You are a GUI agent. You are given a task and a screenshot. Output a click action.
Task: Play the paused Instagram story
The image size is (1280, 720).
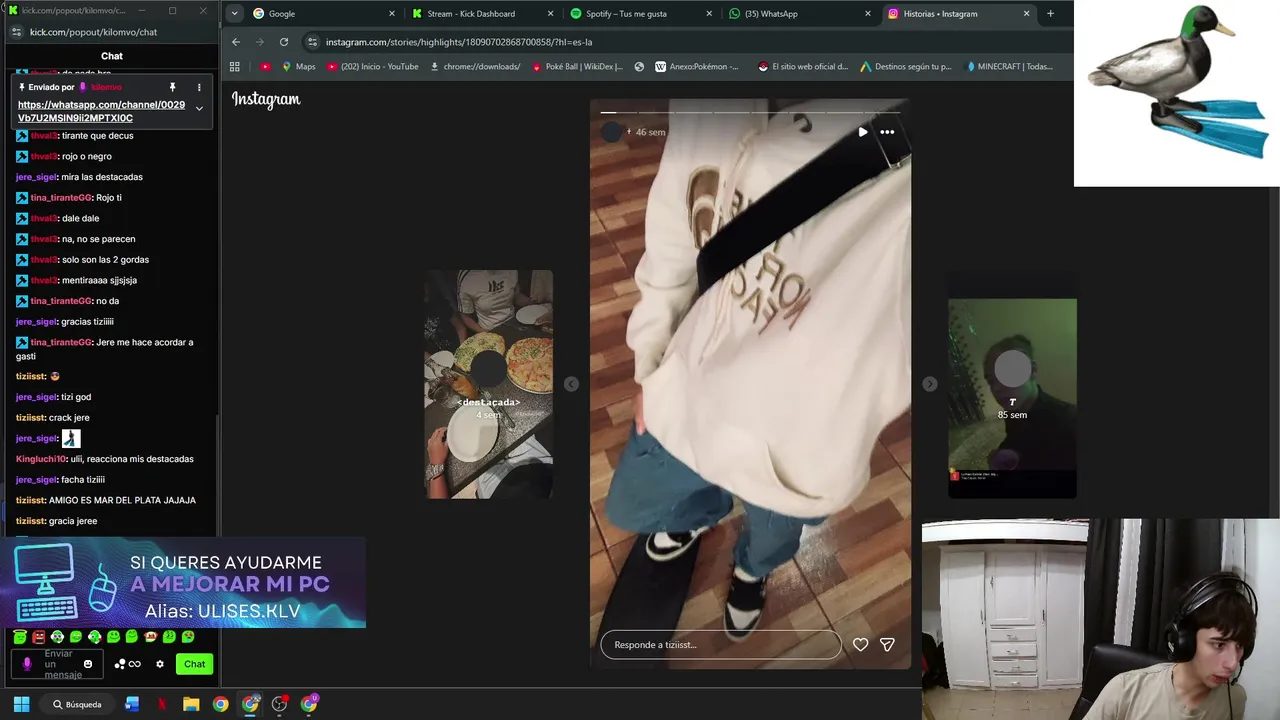coord(863,132)
